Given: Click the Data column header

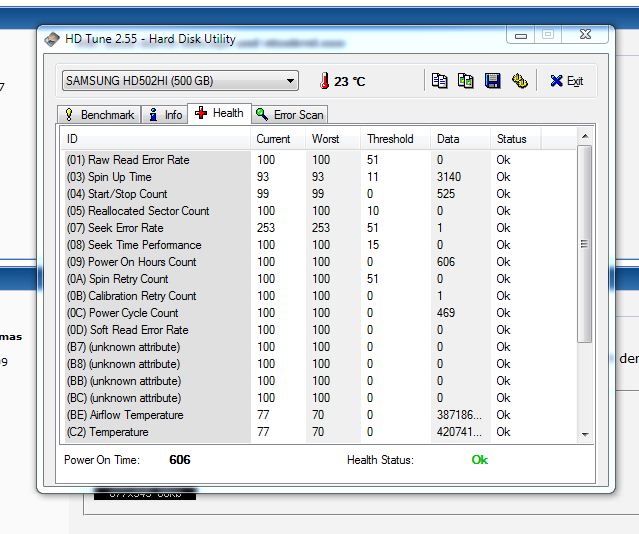Looking at the screenshot, I should tap(461, 139).
